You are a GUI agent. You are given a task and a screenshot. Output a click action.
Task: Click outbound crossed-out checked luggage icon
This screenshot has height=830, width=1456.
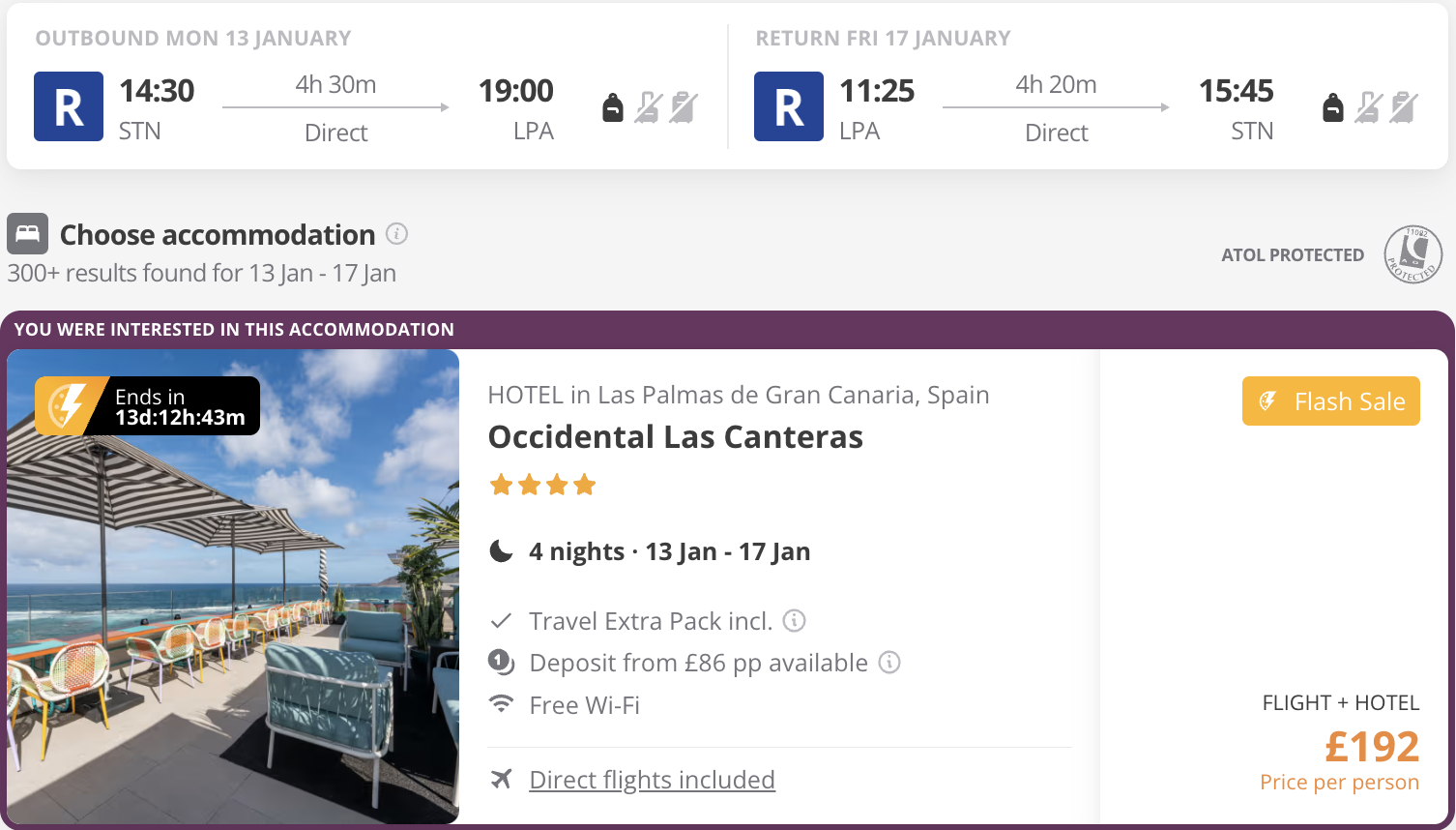point(684,107)
